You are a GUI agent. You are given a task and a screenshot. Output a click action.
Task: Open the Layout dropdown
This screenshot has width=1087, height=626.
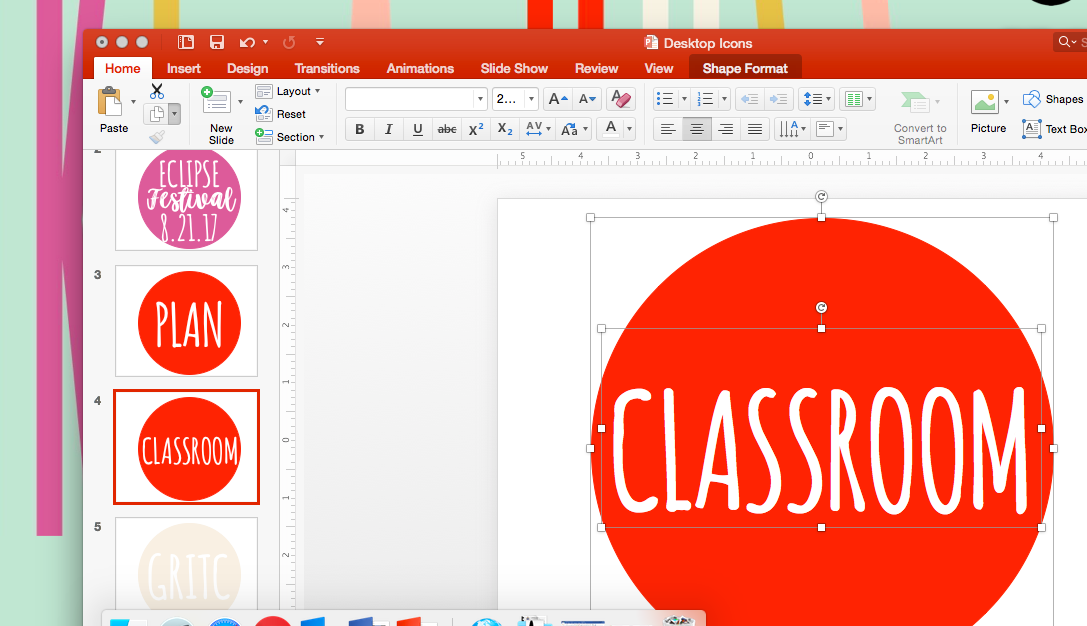pyautogui.click(x=288, y=92)
